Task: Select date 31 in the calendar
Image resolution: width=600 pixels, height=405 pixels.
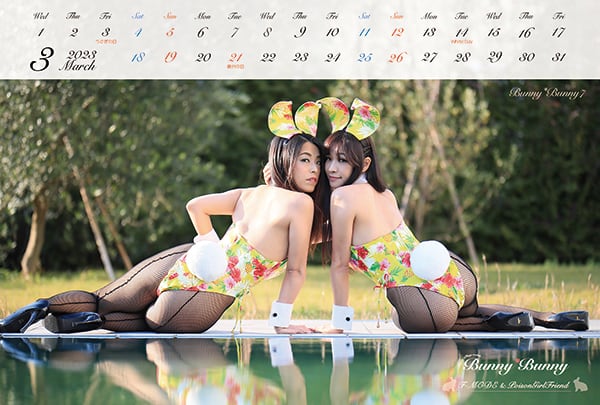Action: tap(559, 57)
